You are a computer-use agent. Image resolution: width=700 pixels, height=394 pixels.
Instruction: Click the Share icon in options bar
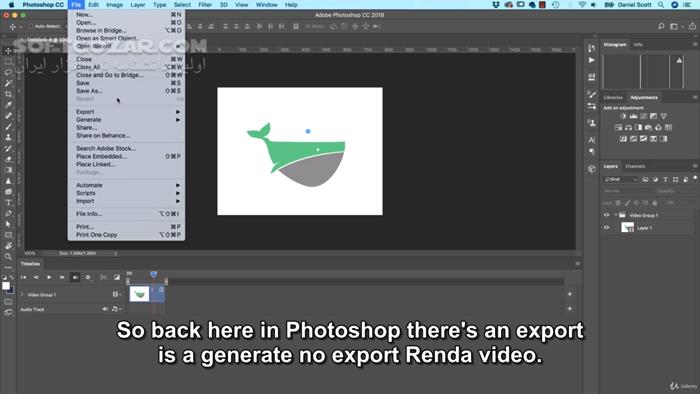(692, 27)
